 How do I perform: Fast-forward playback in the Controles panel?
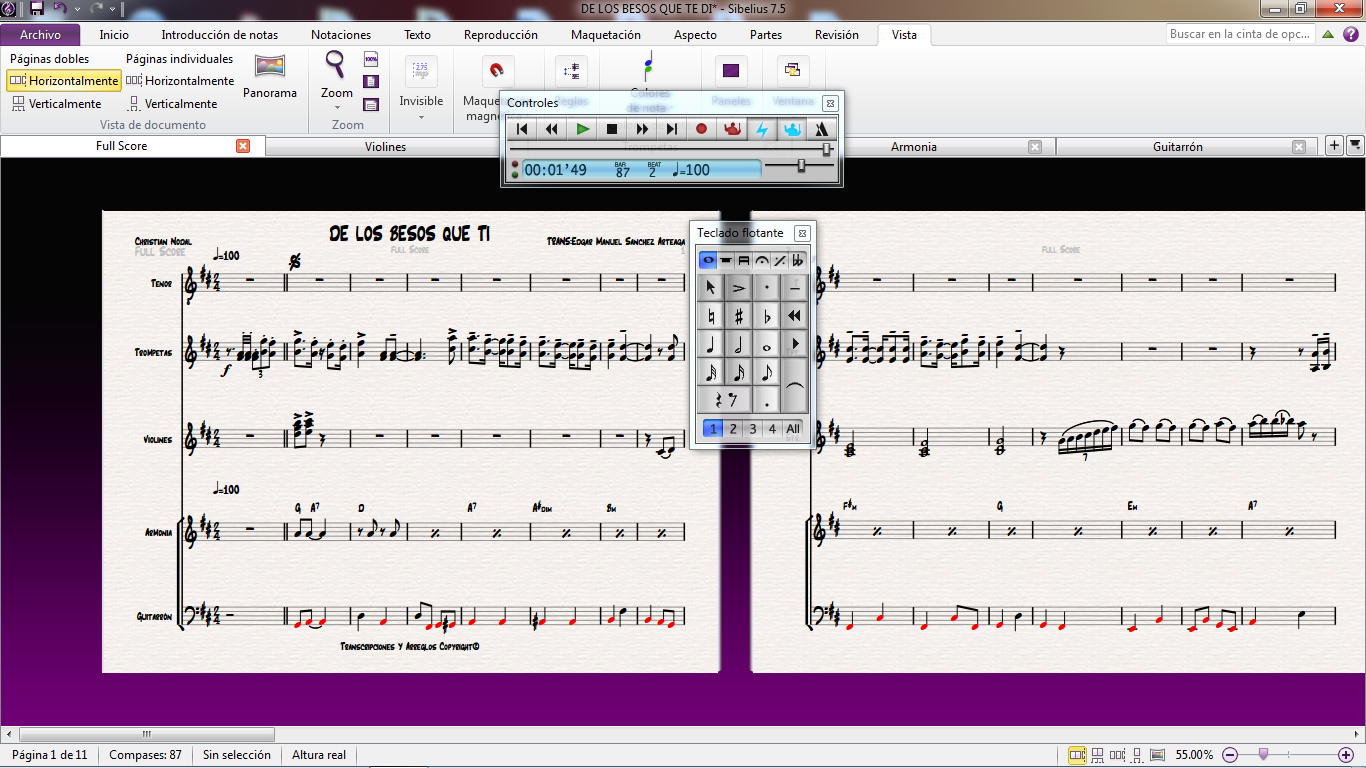pyautogui.click(x=642, y=129)
